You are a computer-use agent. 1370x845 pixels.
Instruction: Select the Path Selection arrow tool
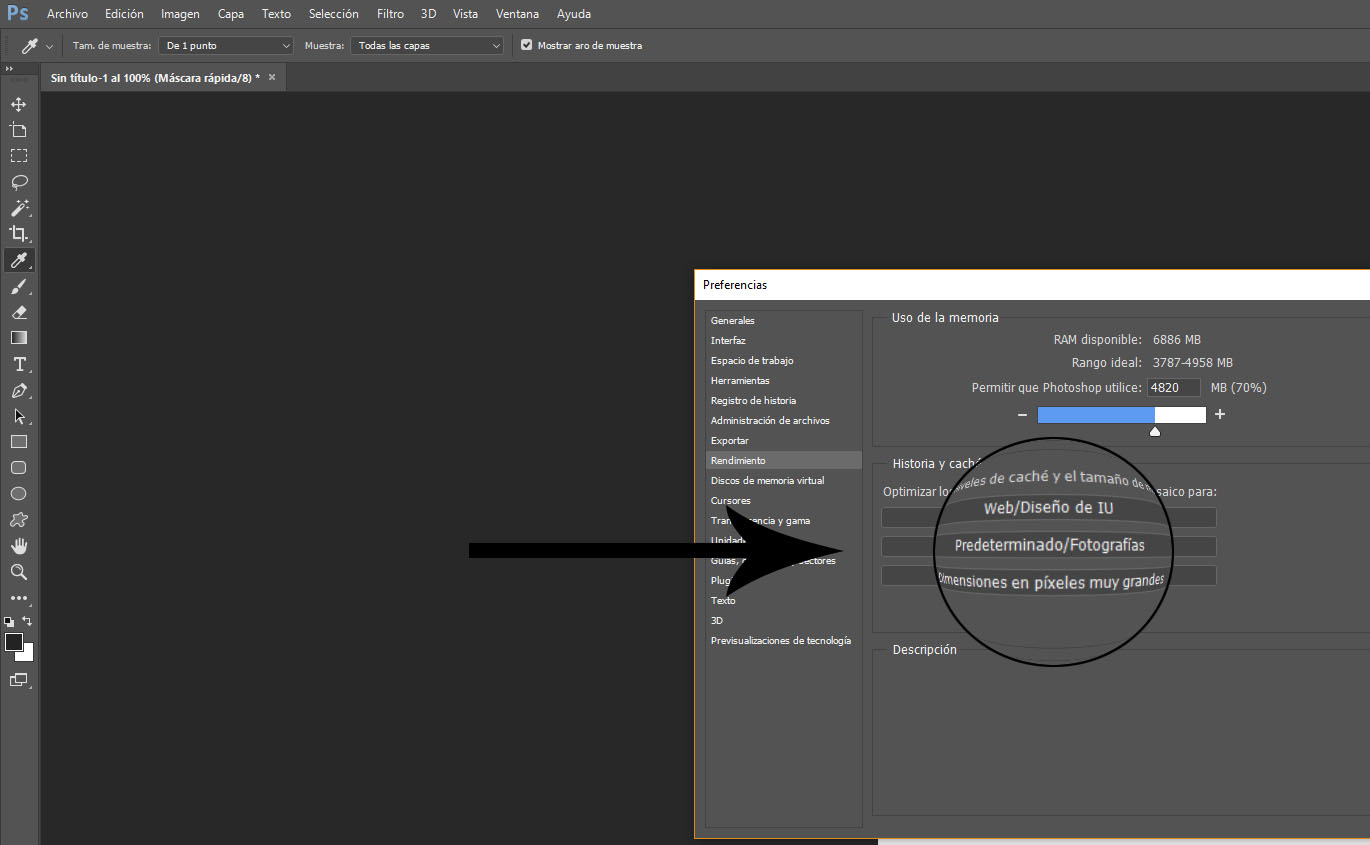(x=19, y=416)
